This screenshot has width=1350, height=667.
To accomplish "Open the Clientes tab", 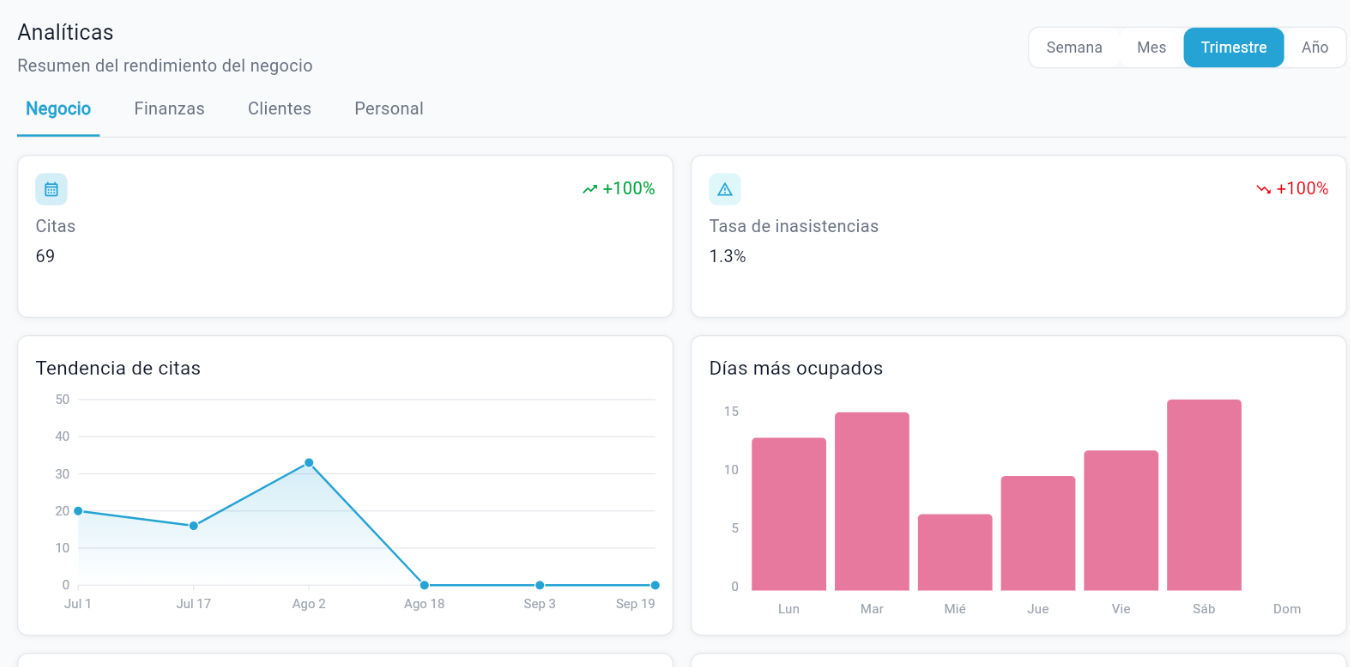I will tap(279, 109).
